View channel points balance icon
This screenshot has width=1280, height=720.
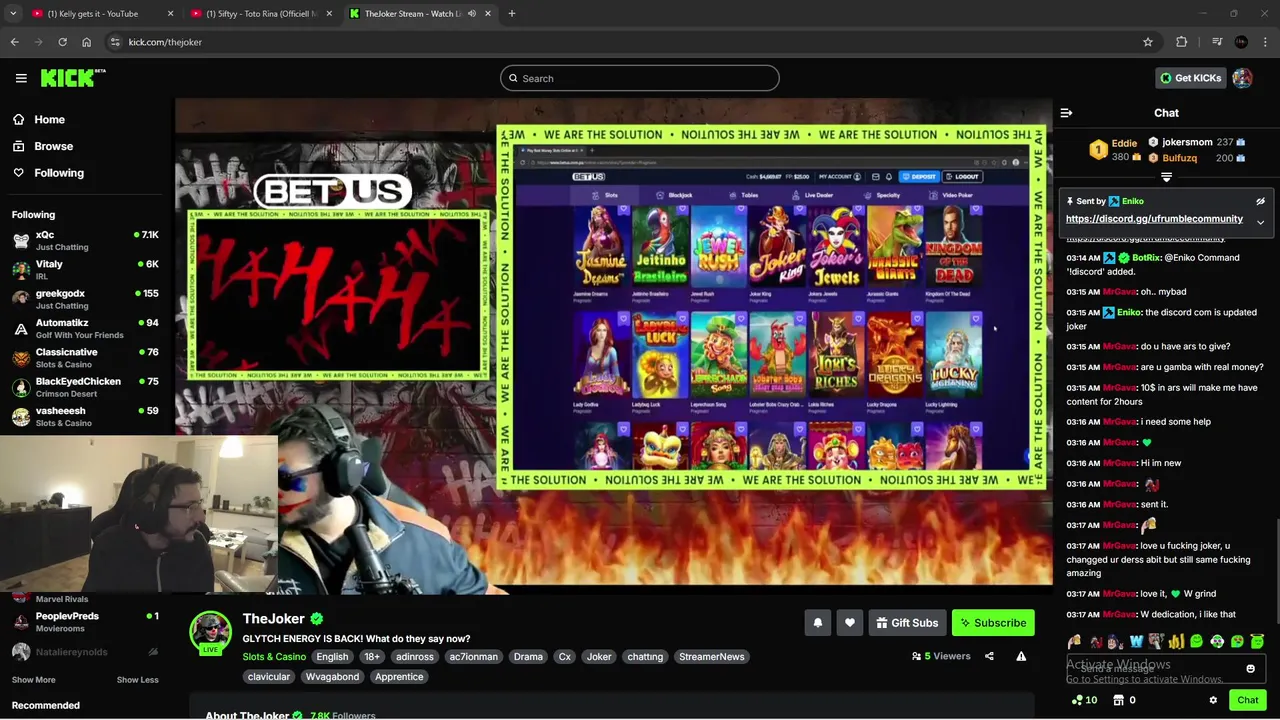click(1077, 700)
